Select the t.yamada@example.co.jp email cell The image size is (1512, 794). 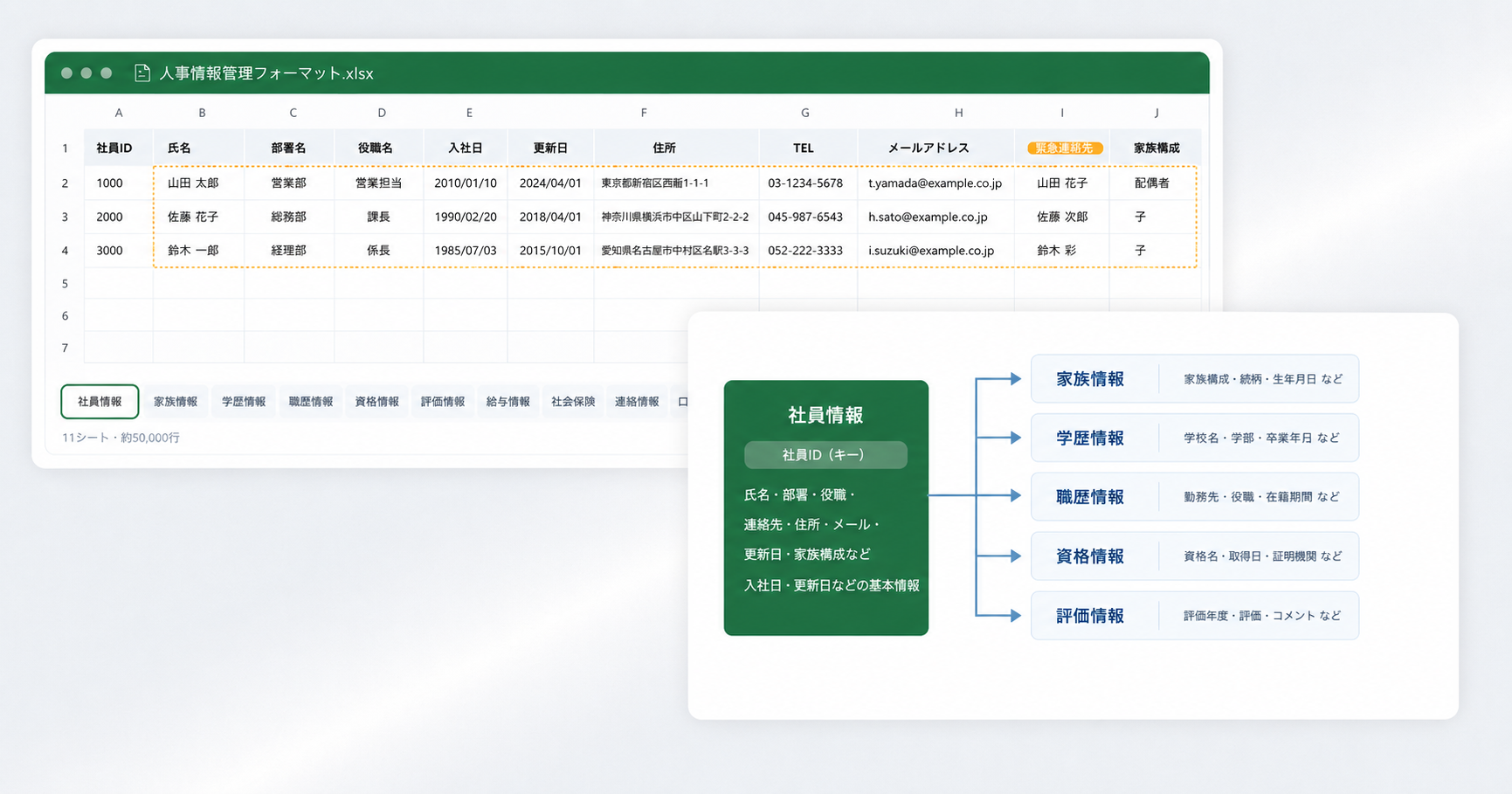(936, 183)
